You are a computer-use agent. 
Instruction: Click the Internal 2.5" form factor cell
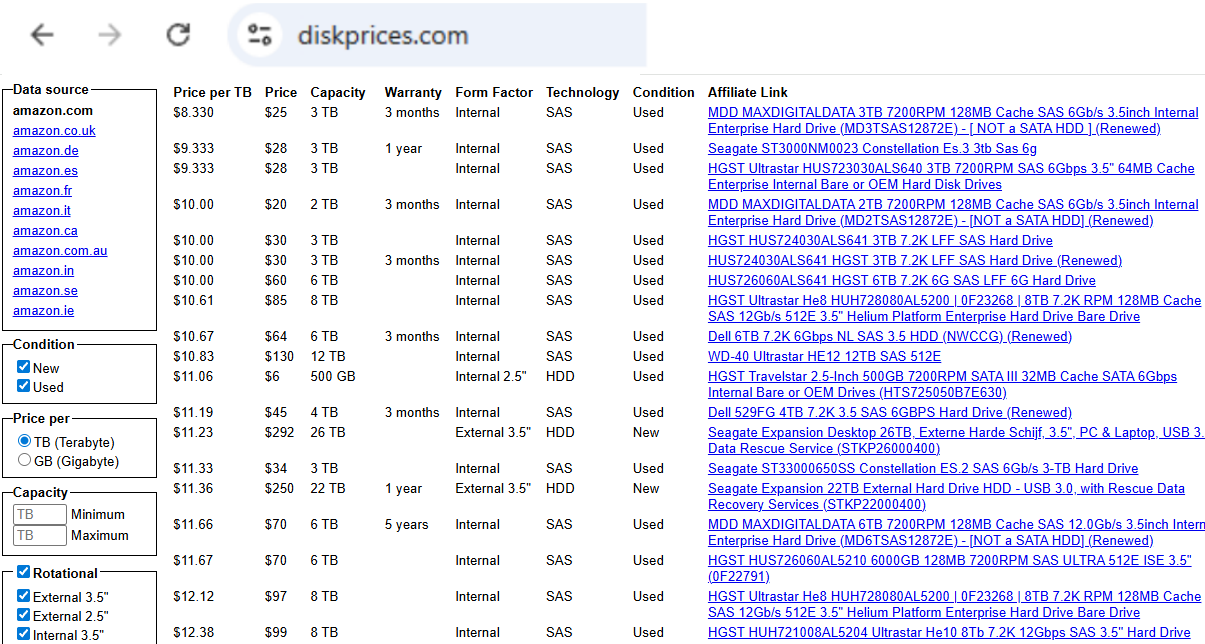[493, 376]
